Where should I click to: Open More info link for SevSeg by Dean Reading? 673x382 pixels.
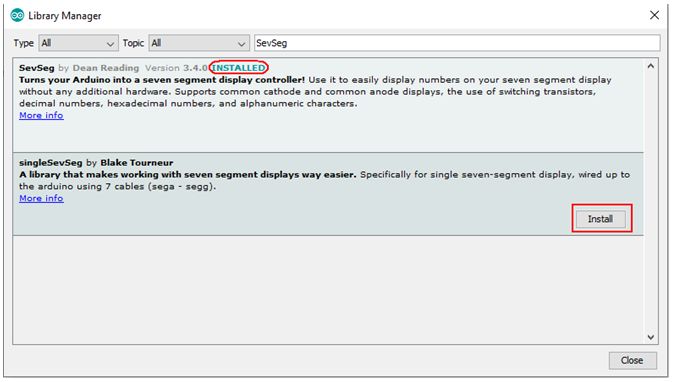point(41,115)
